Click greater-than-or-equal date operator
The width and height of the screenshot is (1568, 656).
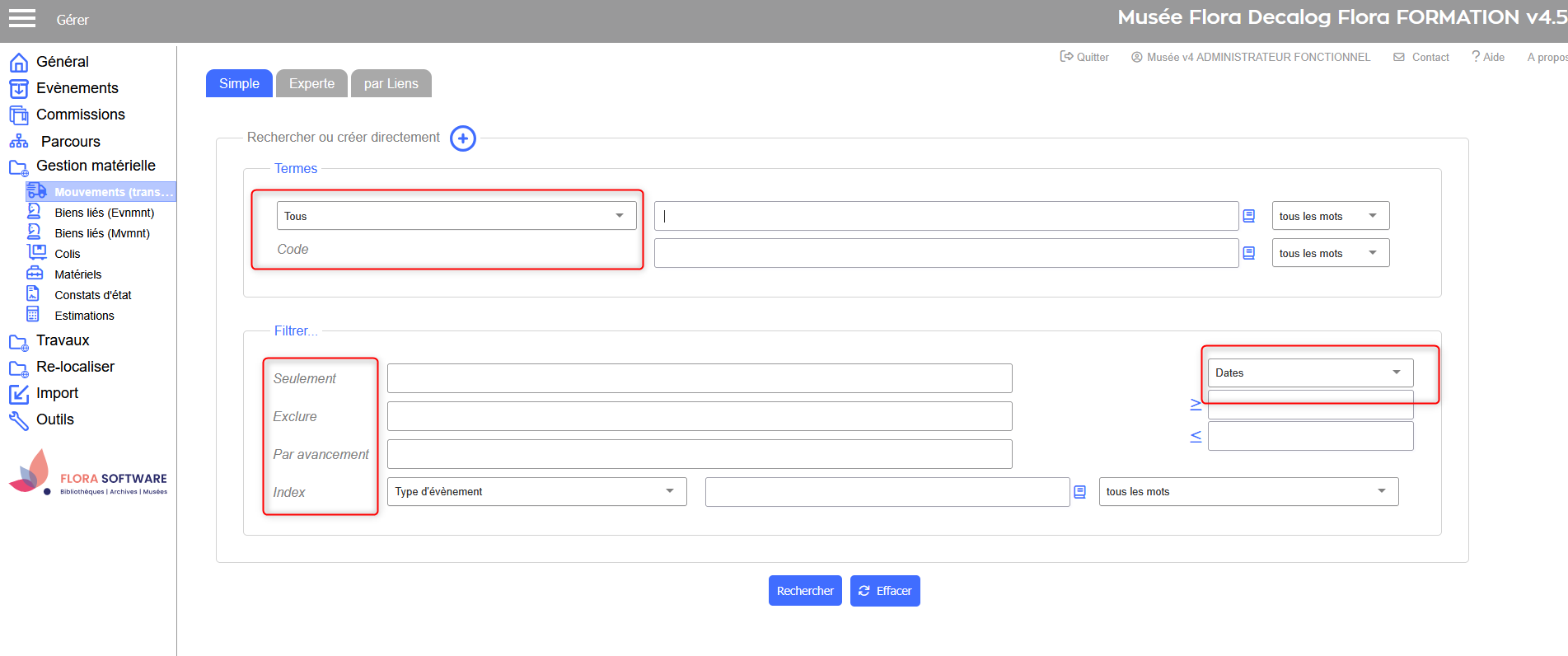click(1196, 405)
